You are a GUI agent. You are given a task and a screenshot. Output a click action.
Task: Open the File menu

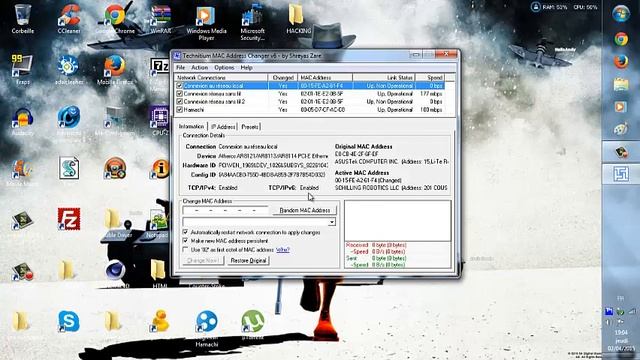coord(180,67)
